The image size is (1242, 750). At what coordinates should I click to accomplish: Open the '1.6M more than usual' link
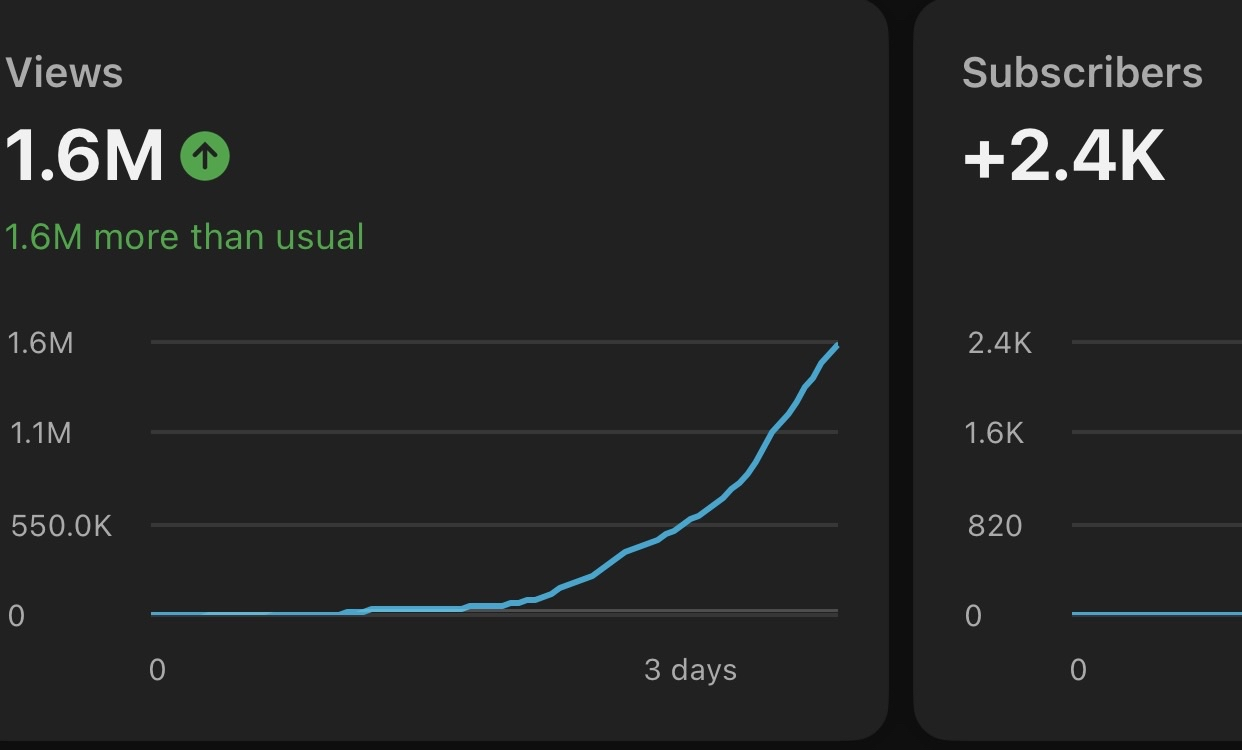click(x=184, y=237)
